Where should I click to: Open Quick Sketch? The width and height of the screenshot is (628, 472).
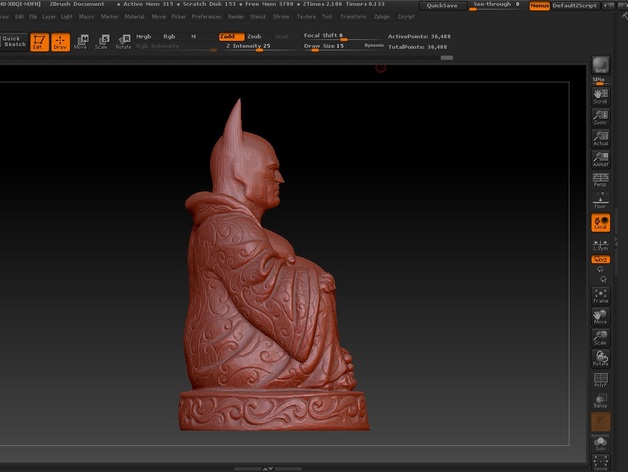[14, 42]
